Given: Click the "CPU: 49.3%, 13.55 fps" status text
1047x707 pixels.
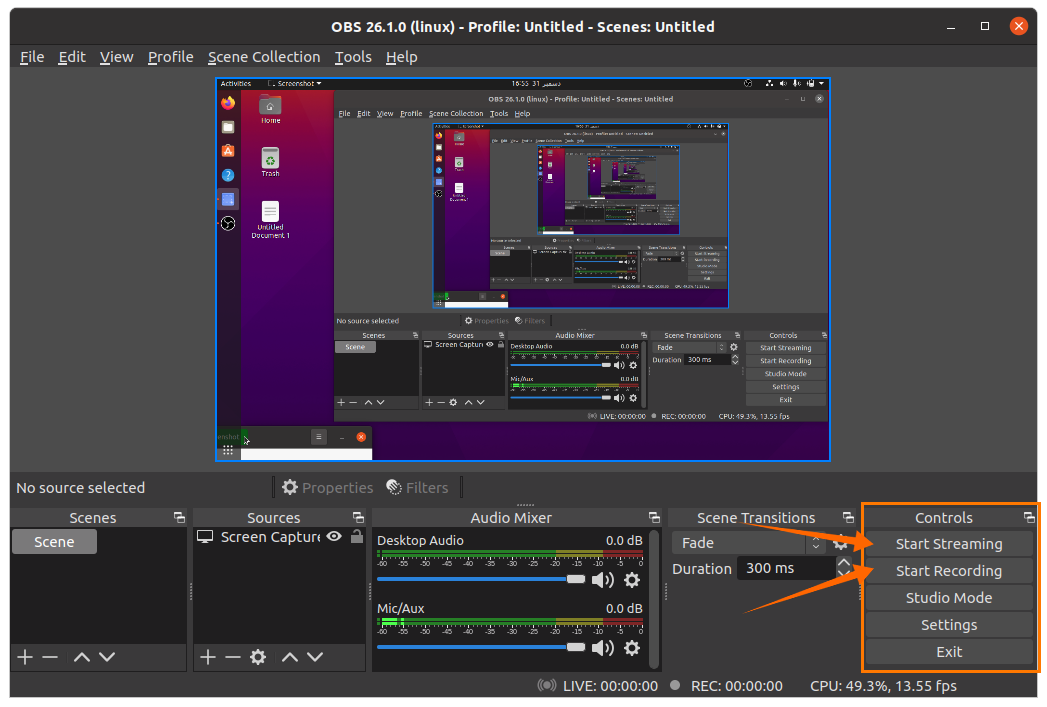Looking at the screenshot, I should (883, 686).
